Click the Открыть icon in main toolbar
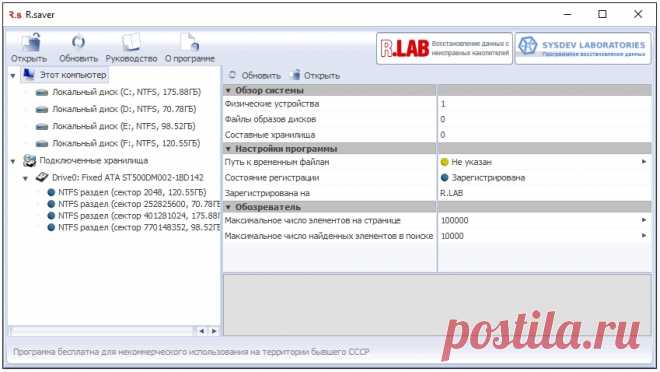The height and width of the screenshot is (372, 660). coord(31,42)
